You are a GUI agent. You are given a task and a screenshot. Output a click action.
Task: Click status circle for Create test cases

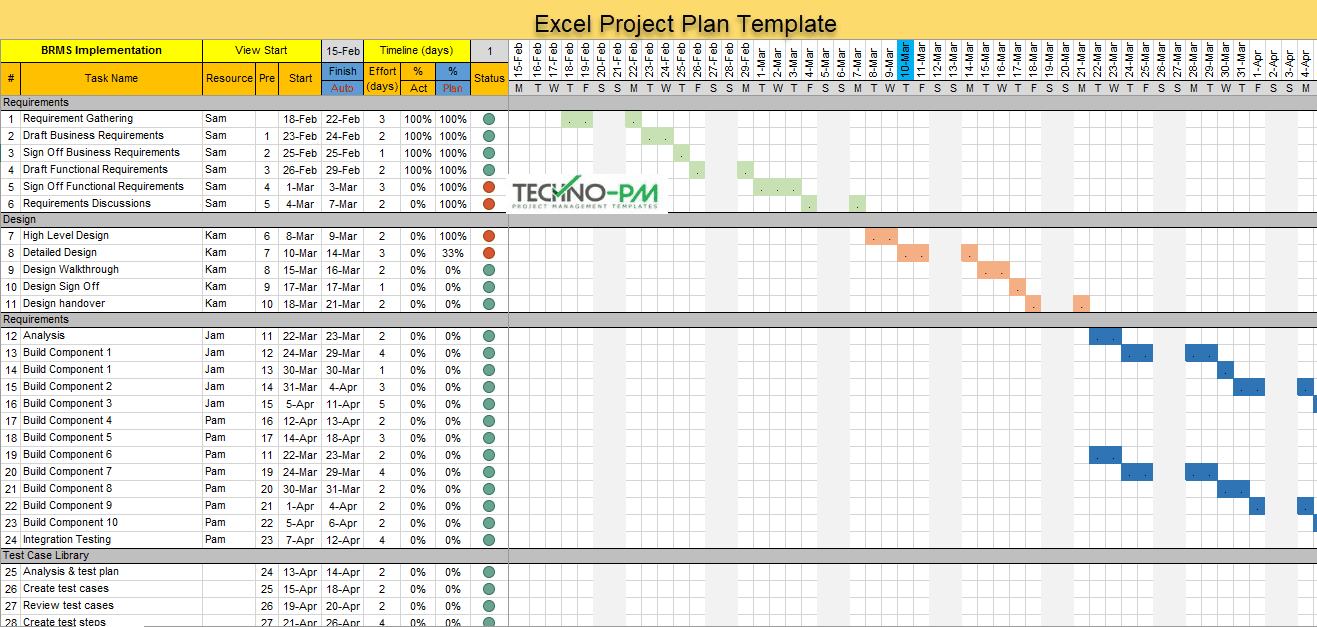click(489, 589)
